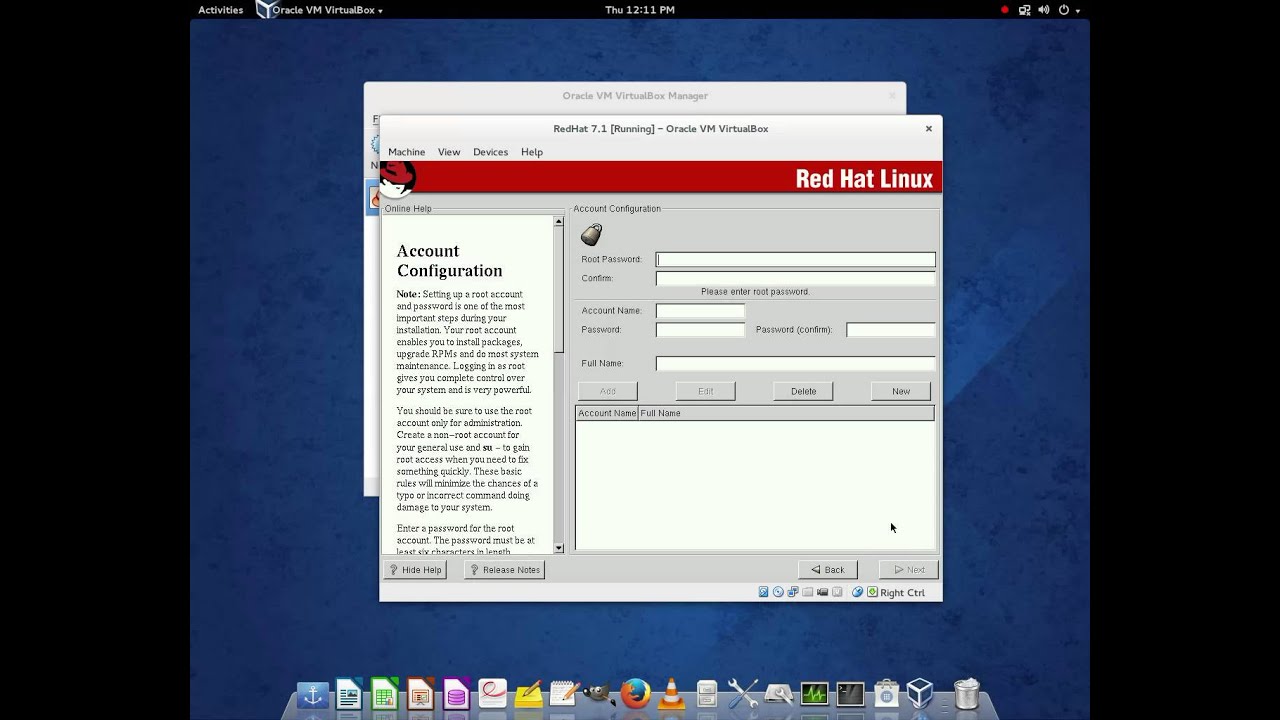
Task: Open the wrench and screwdriver settings tool
Action: (x=743, y=694)
